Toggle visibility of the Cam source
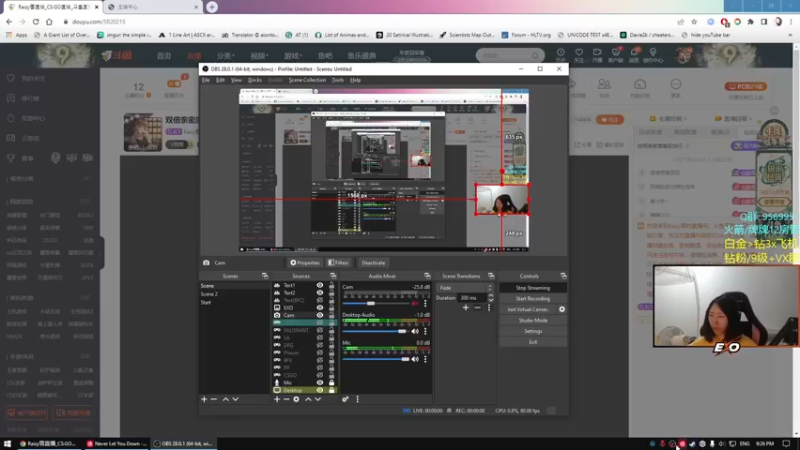Viewport: 800px width, 450px height. [320, 315]
